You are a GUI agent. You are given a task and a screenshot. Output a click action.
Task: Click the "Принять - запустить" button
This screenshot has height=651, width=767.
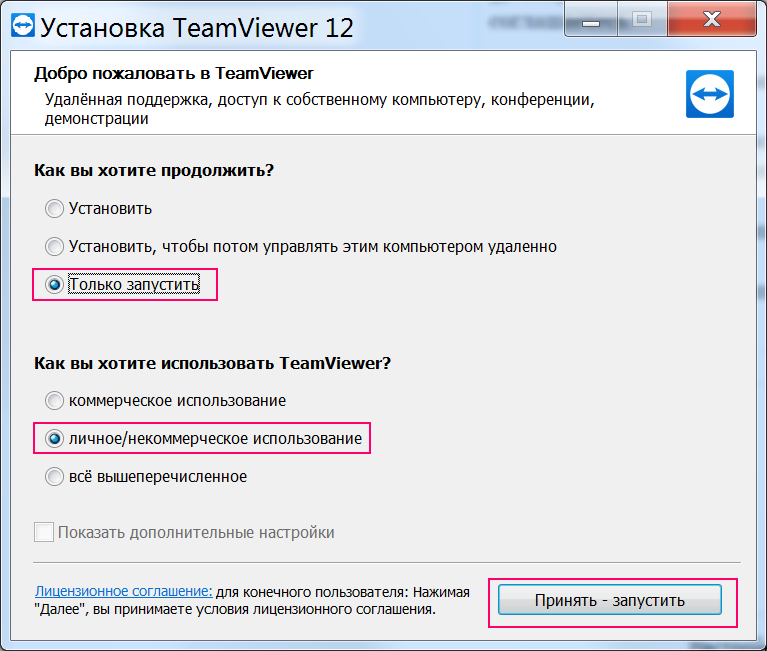click(609, 600)
